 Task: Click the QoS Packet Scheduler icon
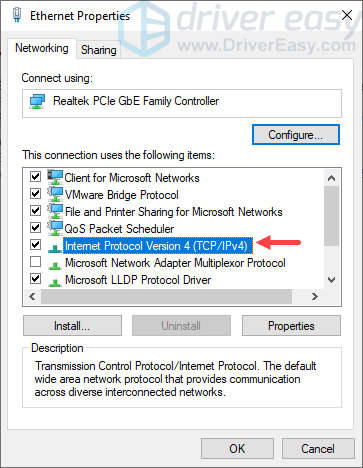click(x=55, y=228)
